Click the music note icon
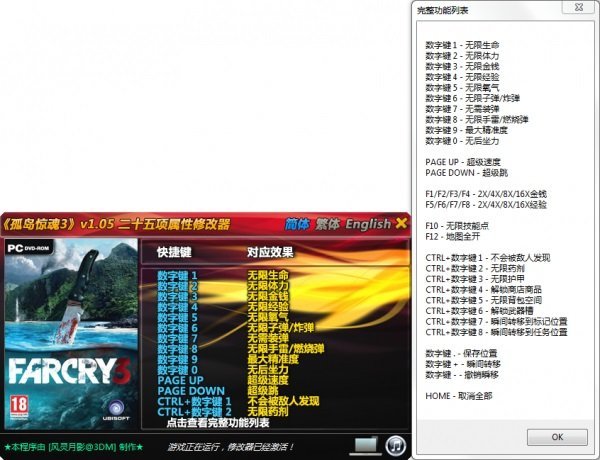The width and height of the screenshot is (600, 460). coord(395,446)
